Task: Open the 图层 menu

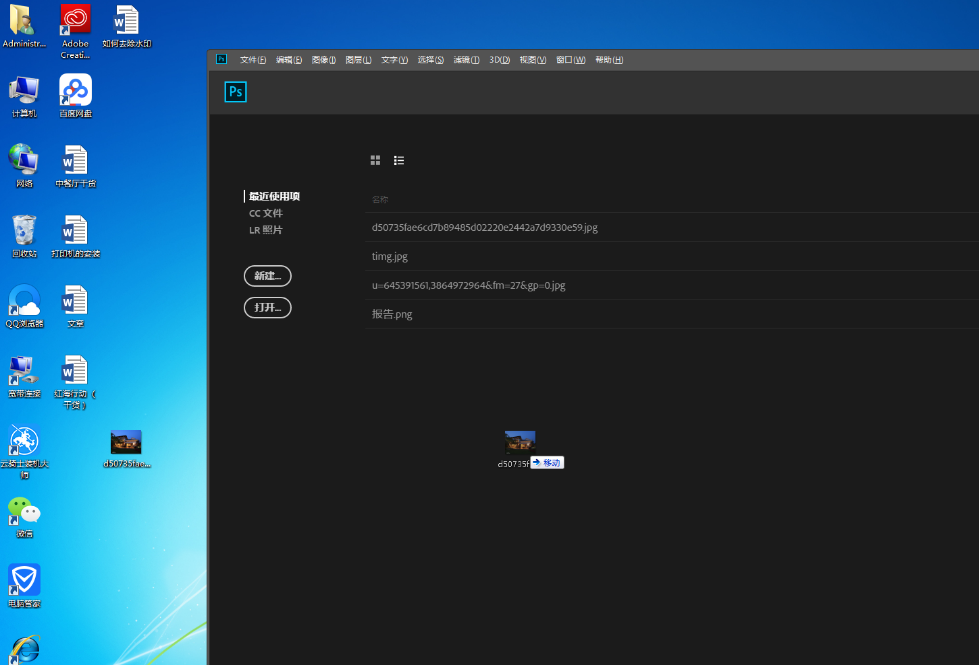Action: point(358,60)
